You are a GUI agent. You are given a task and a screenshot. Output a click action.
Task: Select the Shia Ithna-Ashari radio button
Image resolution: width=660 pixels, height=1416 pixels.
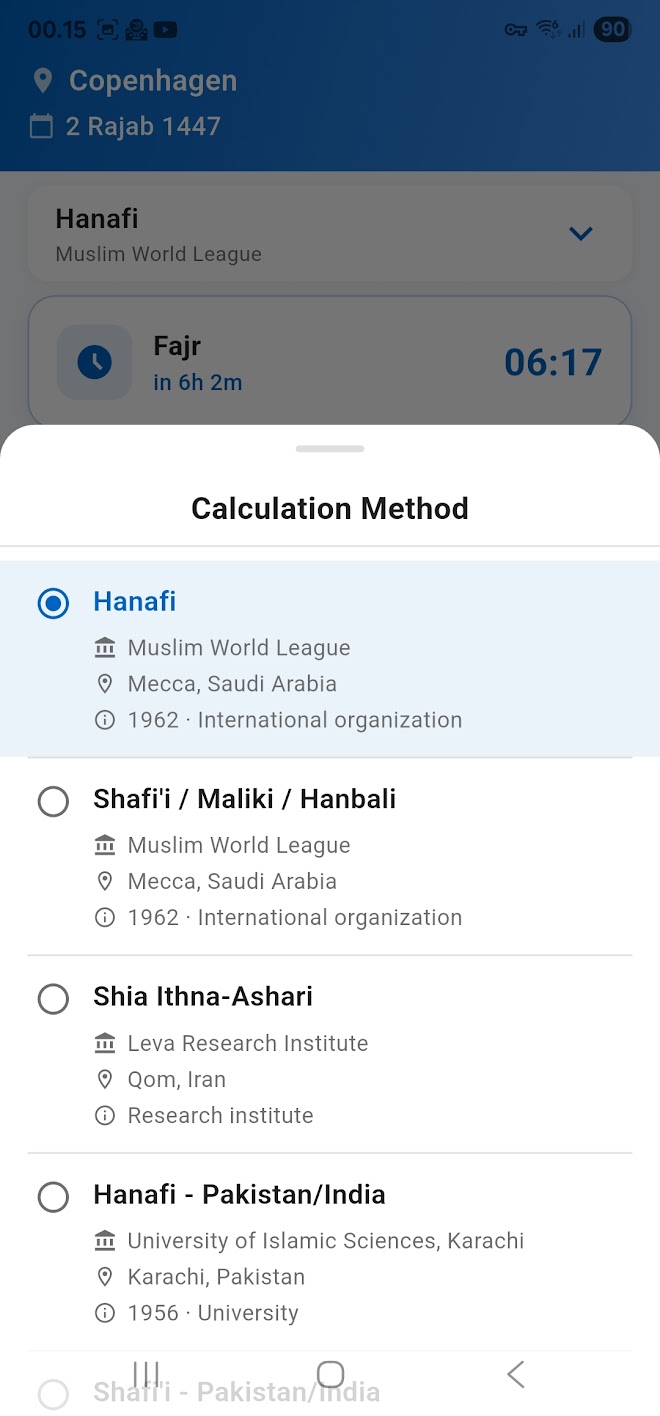click(x=53, y=999)
